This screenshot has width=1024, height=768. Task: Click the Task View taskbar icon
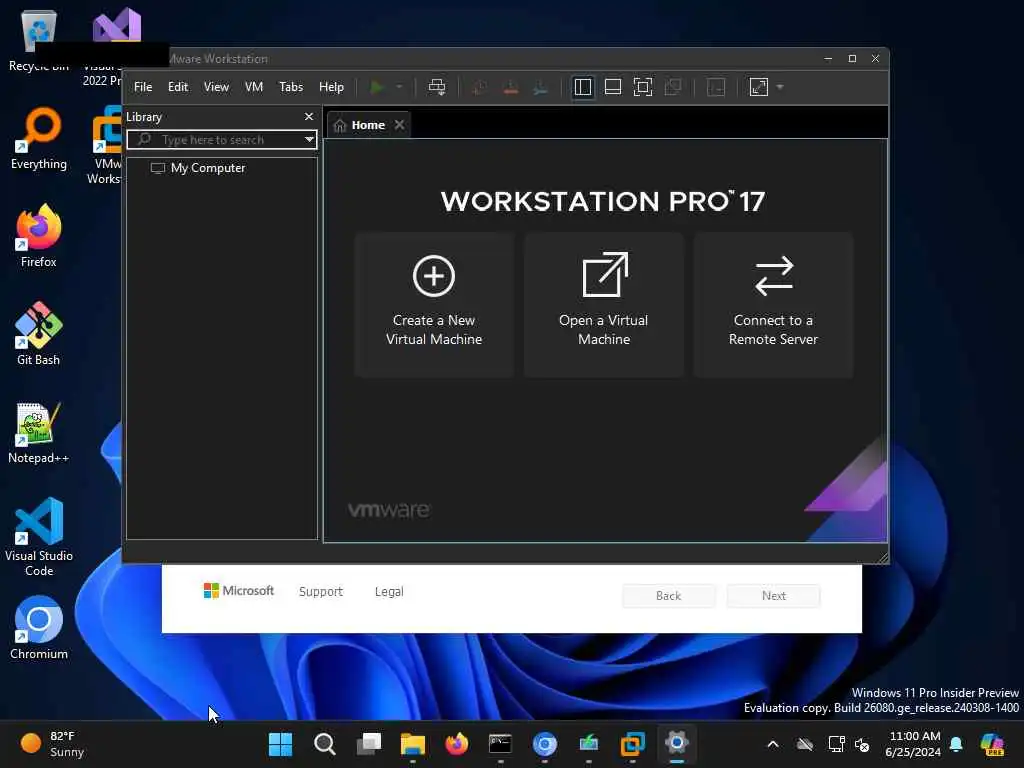coord(369,744)
